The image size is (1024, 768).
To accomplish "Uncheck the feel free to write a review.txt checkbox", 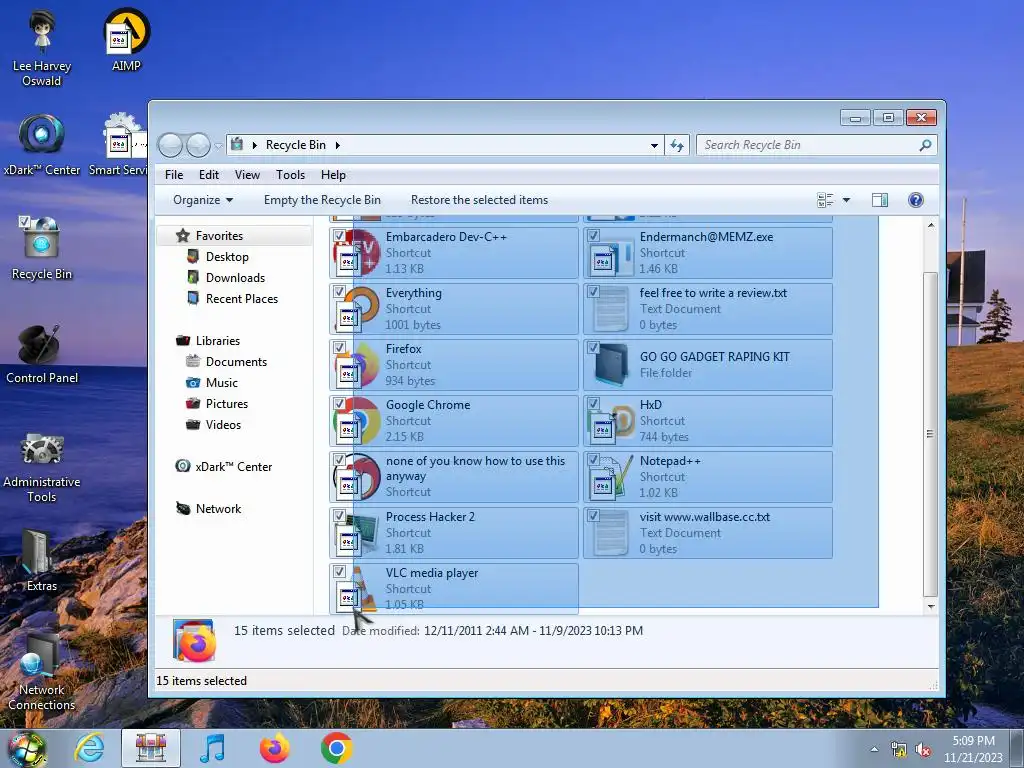I will pyautogui.click(x=593, y=292).
